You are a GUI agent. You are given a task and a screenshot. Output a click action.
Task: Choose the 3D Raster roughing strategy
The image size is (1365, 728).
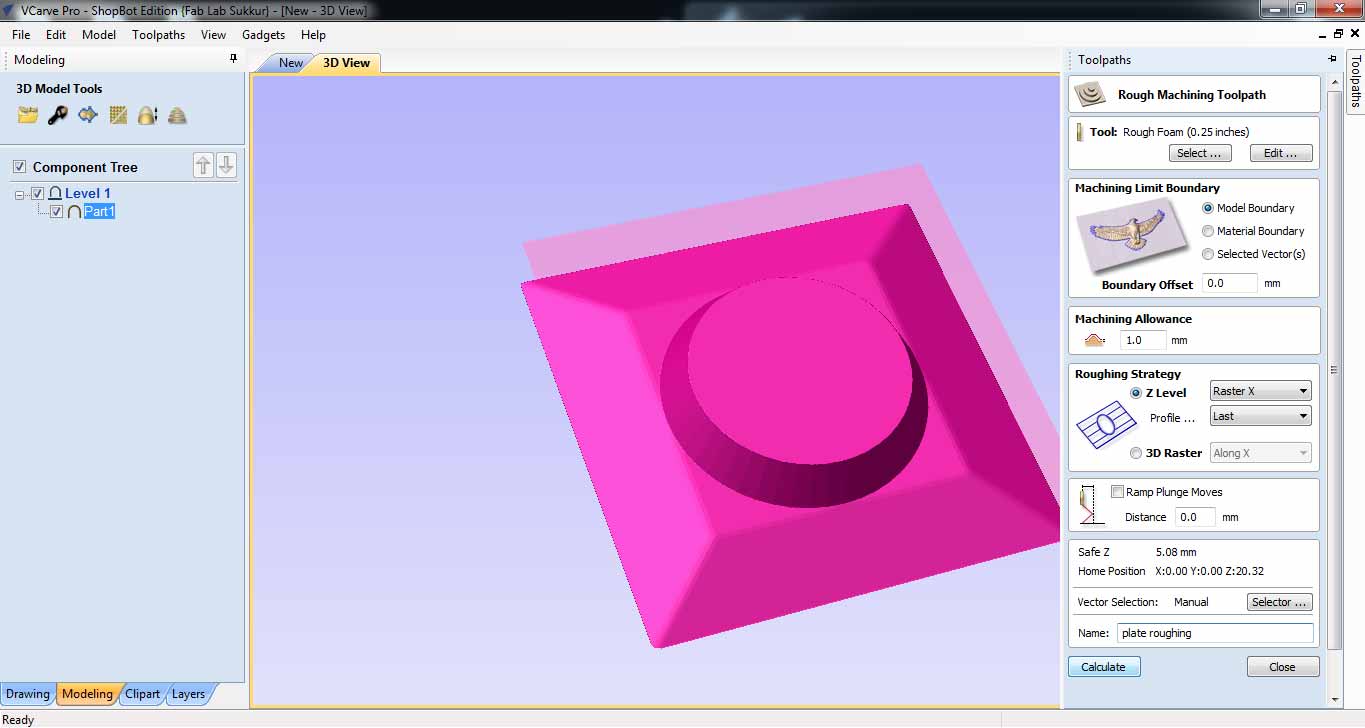(1136, 453)
